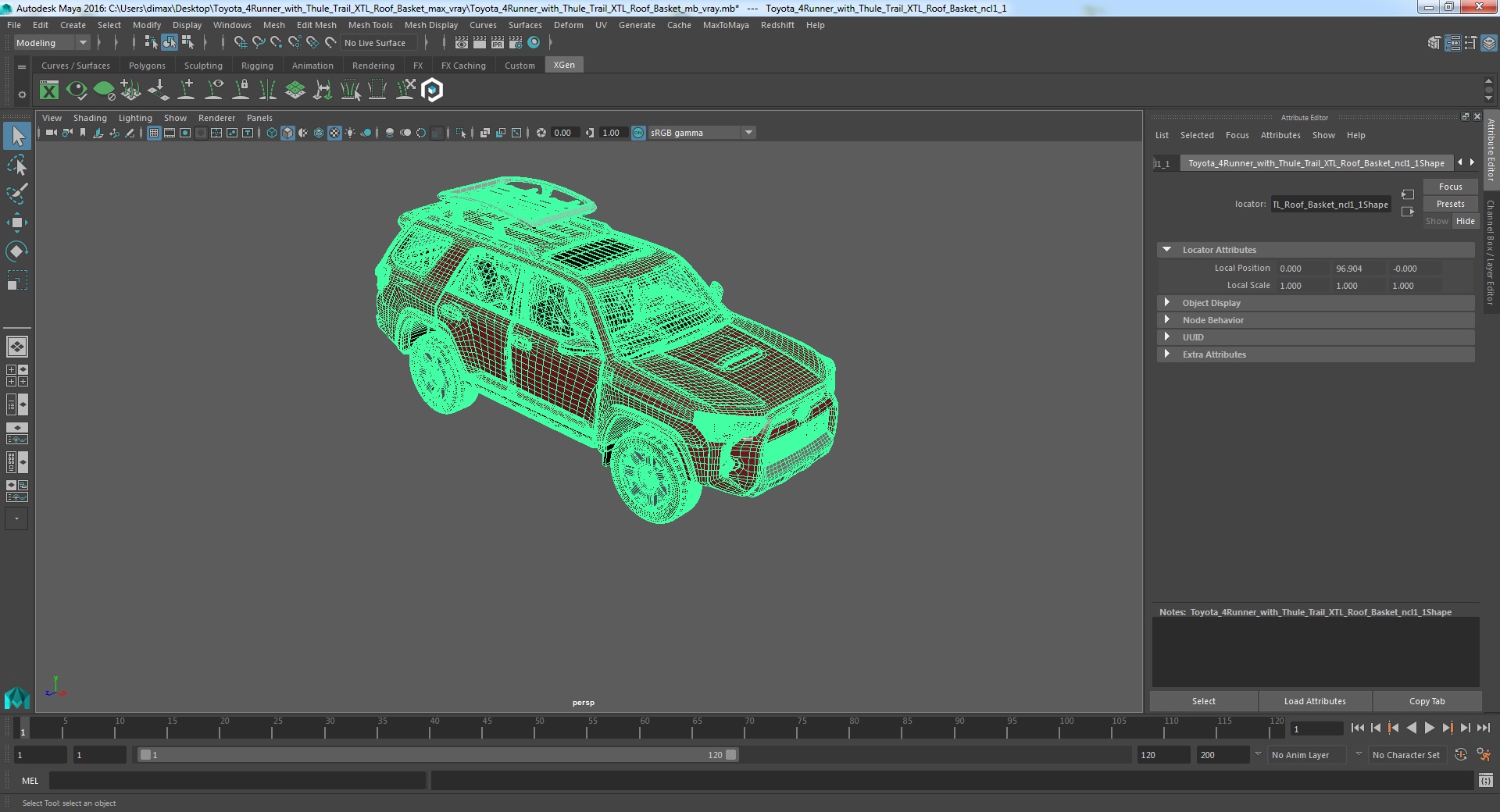Screen dimensions: 1500x812
Task: Go to end of playback range
Action: point(1483,728)
